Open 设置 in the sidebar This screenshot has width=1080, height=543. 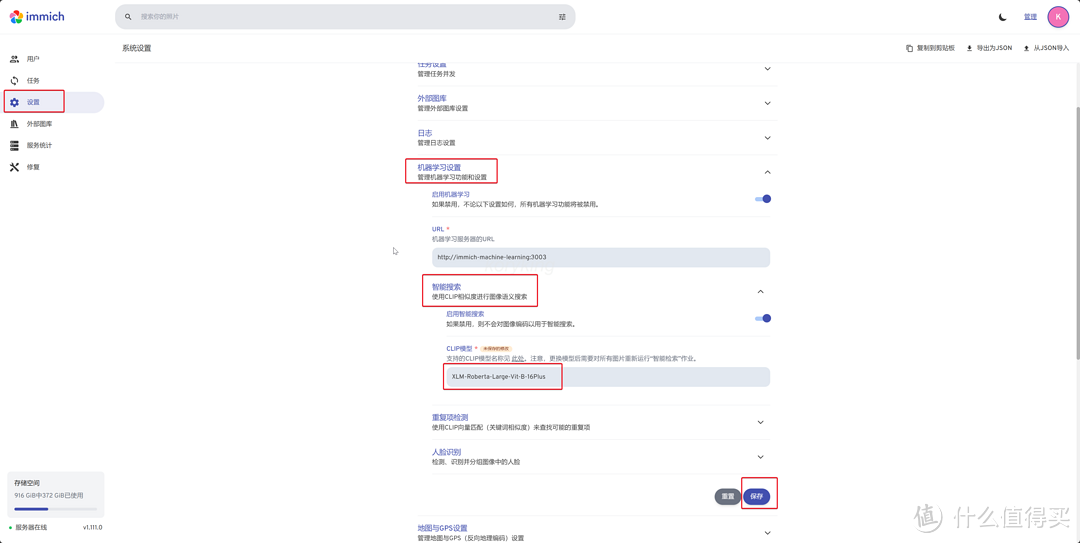(x=54, y=102)
